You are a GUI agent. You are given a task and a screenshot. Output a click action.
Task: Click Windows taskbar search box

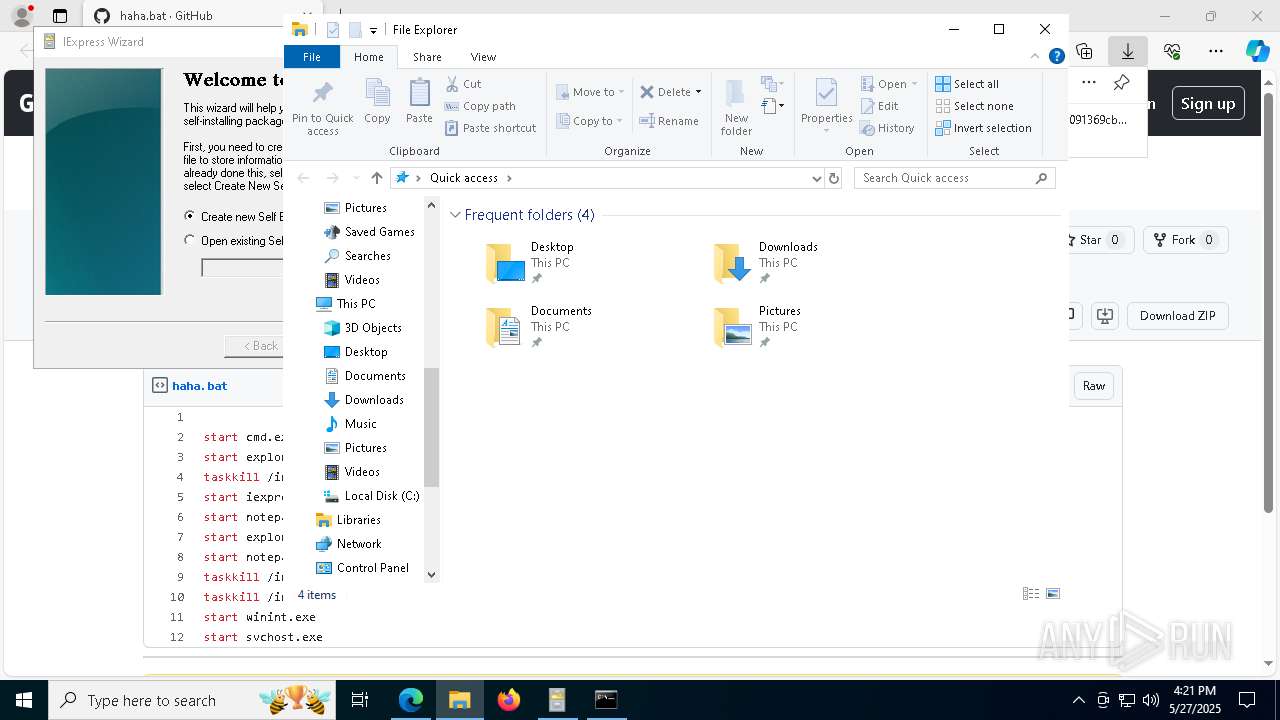click(x=193, y=701)
